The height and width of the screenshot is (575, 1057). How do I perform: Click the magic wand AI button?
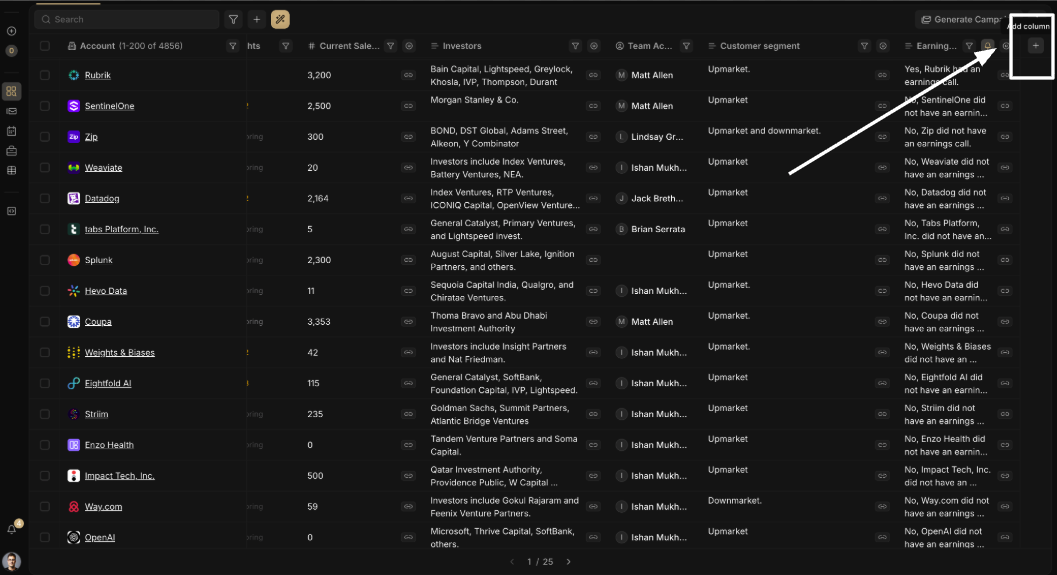tap(281, 19)
